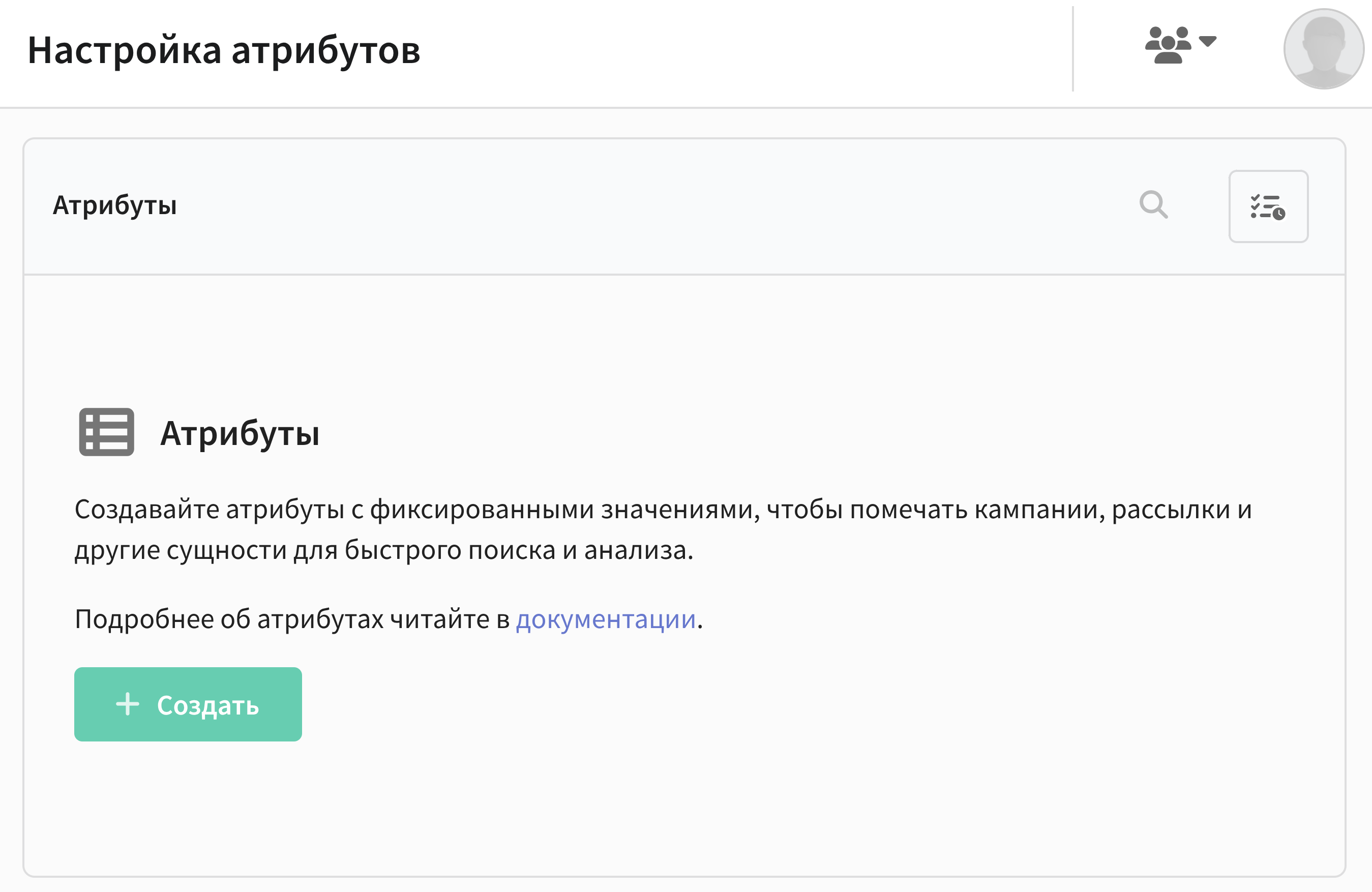
Task: Click the attributes table list icon
Action: tap(107, 432)
